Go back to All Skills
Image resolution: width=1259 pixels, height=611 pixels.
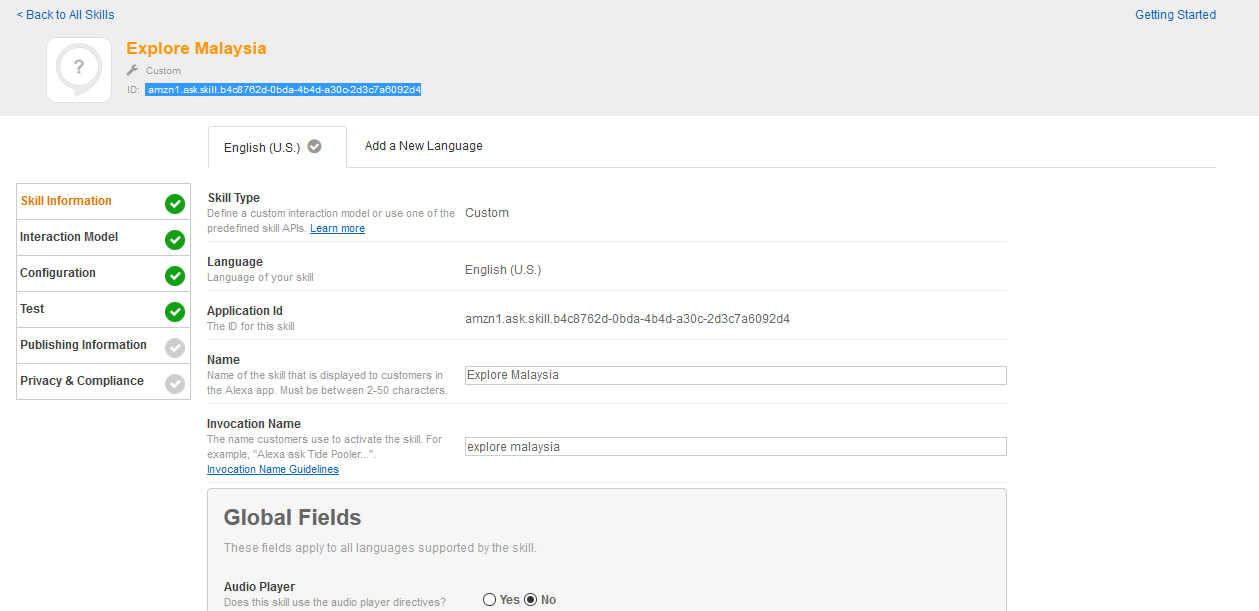click(66, 15)
